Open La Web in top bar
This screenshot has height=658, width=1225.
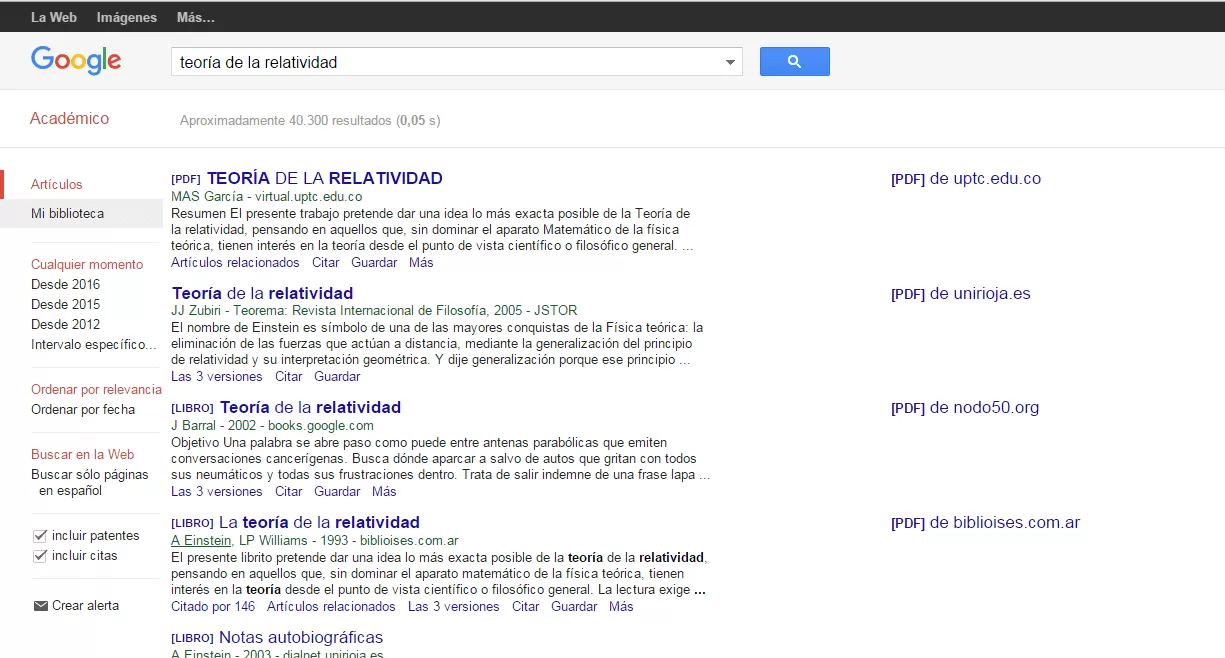pyautogui.click(x=54, y=17)
